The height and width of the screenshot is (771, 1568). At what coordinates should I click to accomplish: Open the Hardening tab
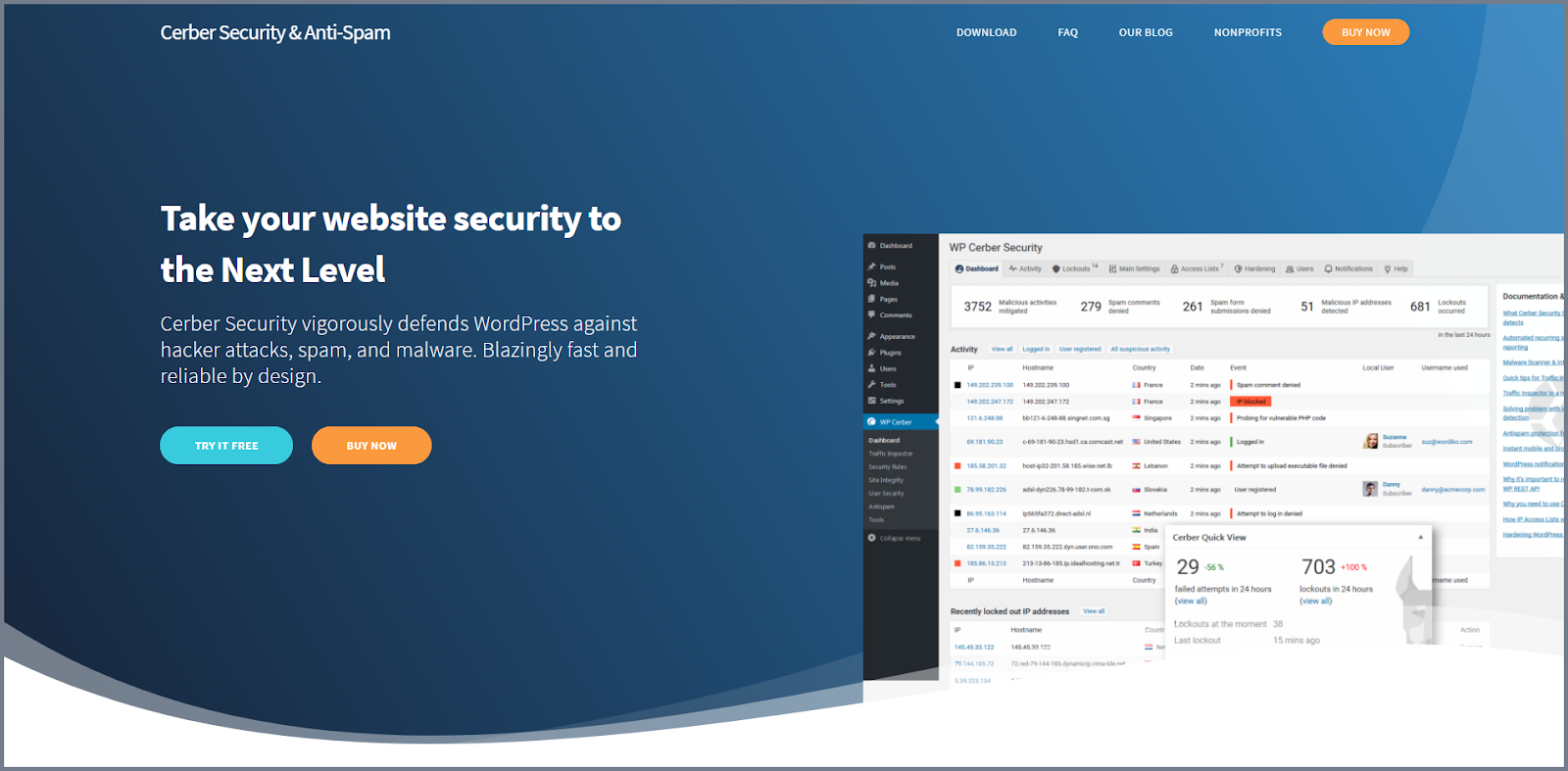pyautogui.click(x=1254, y=268)
